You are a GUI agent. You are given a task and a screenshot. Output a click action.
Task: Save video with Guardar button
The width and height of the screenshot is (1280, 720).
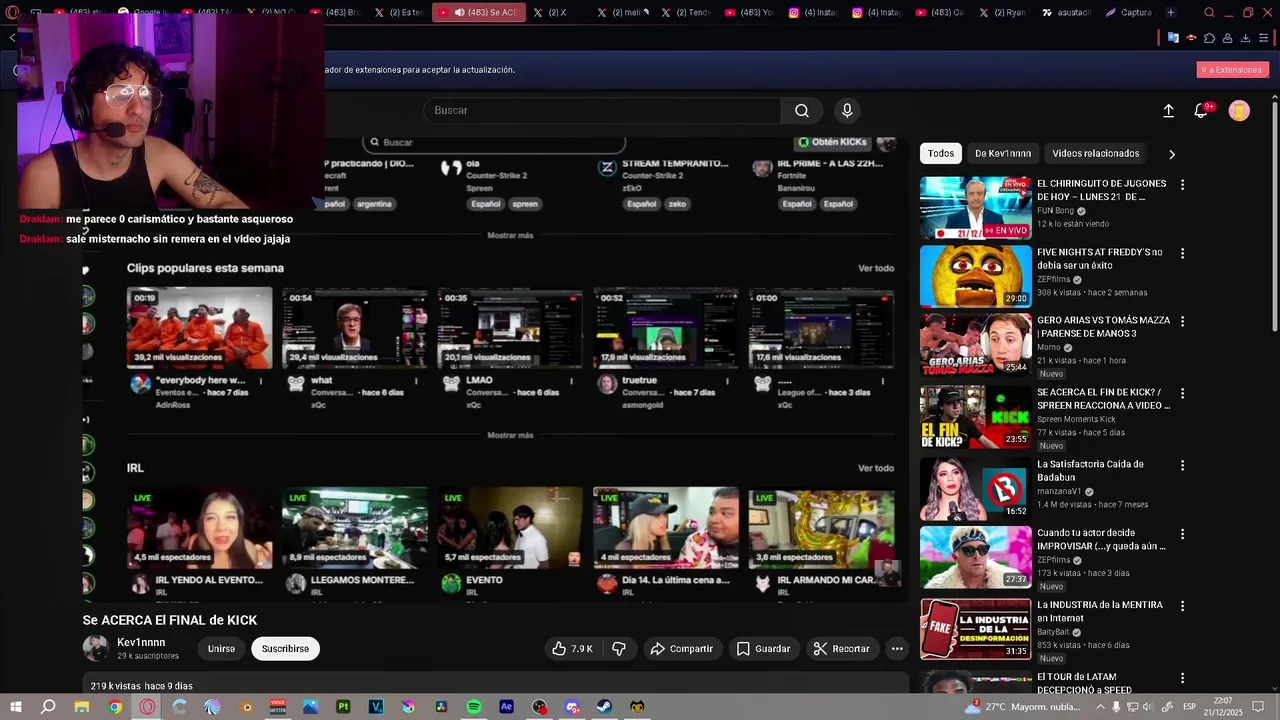click(763, 649)
